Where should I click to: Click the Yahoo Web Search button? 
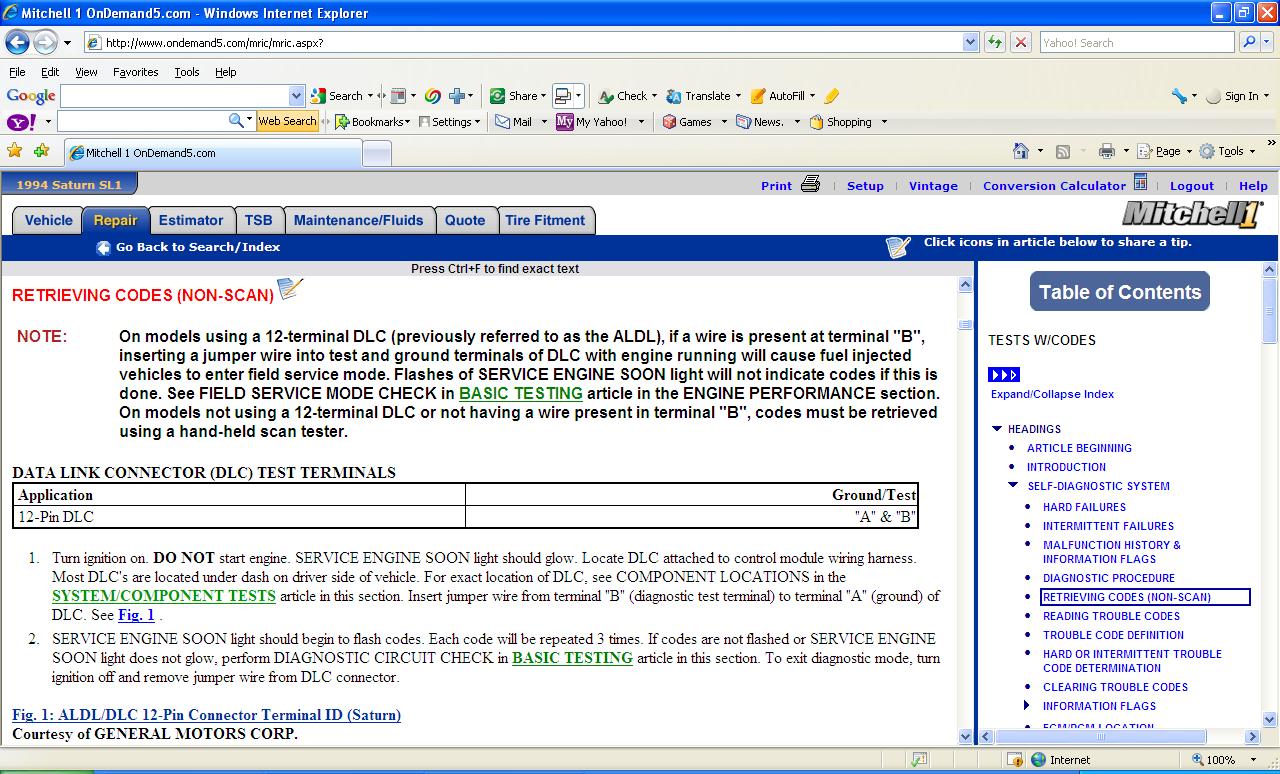[x=287, y=121]
